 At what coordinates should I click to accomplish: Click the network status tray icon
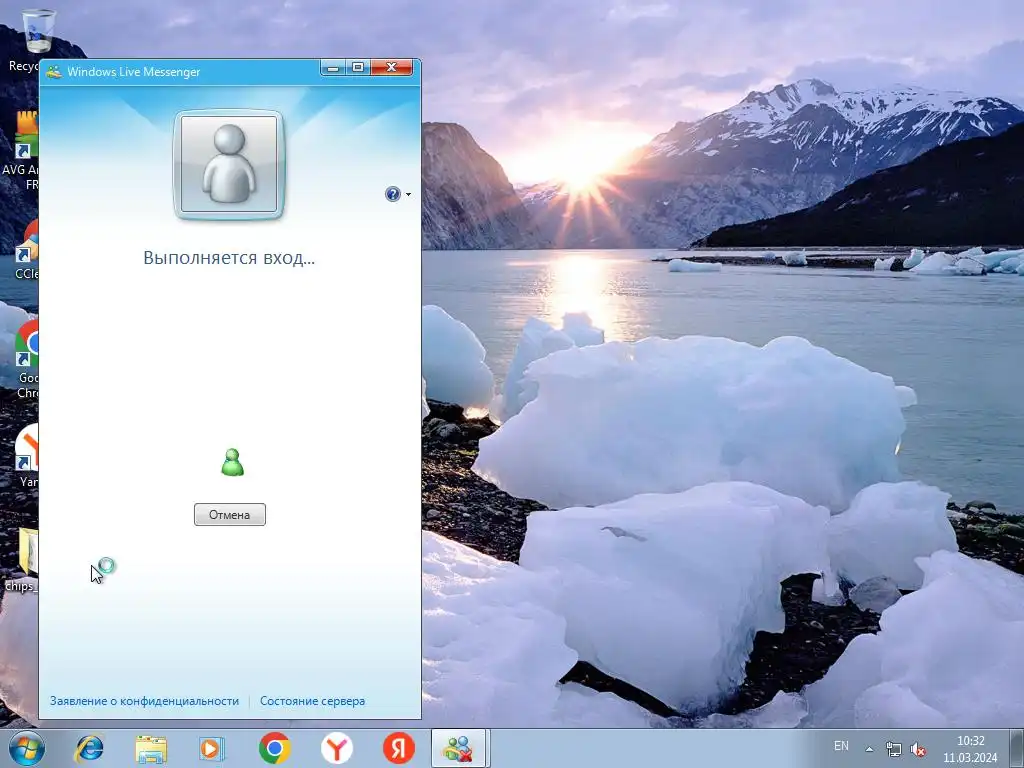point(893,749)
